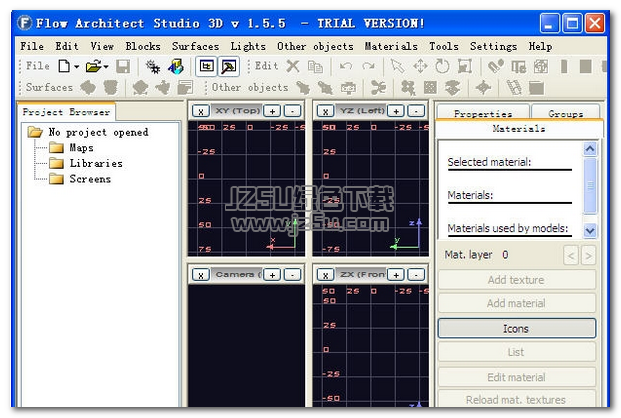Select the Materials tab

point(519,129)
